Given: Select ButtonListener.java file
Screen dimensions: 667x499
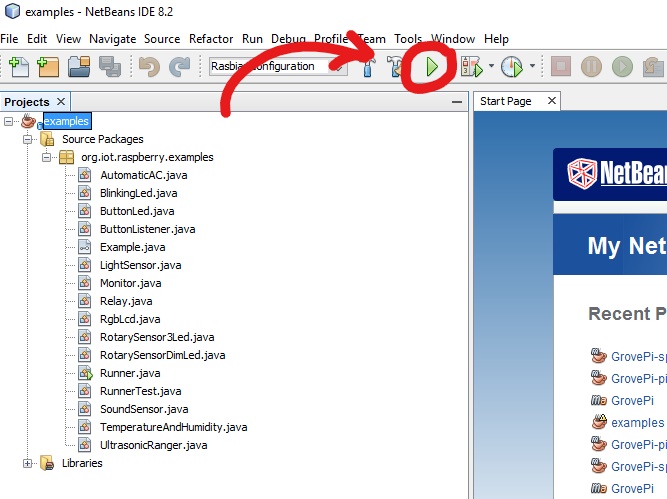Looking at the screenshot, I should click(148, 229).
